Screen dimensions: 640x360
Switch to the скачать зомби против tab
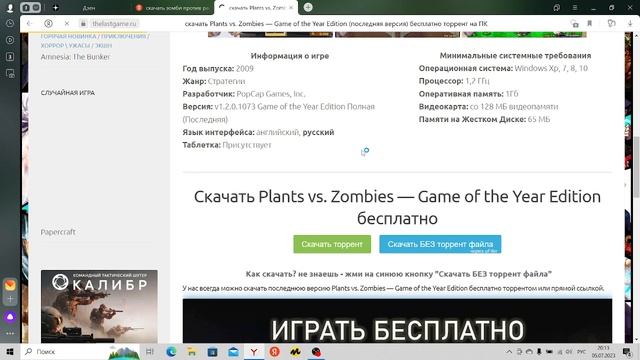173,8
